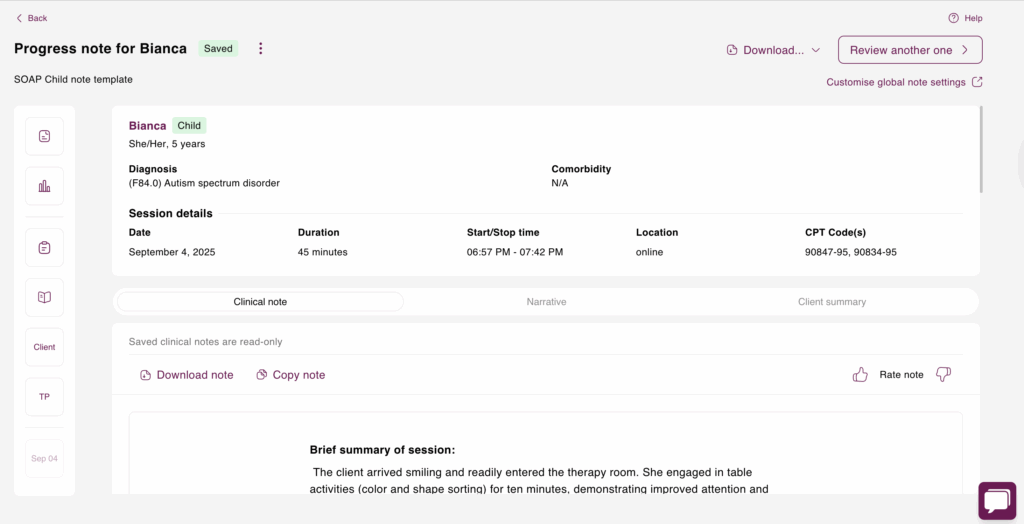Screen dimensions: 1024x524
Task: Click the Copy note button
Action: [x=291, y=375]
